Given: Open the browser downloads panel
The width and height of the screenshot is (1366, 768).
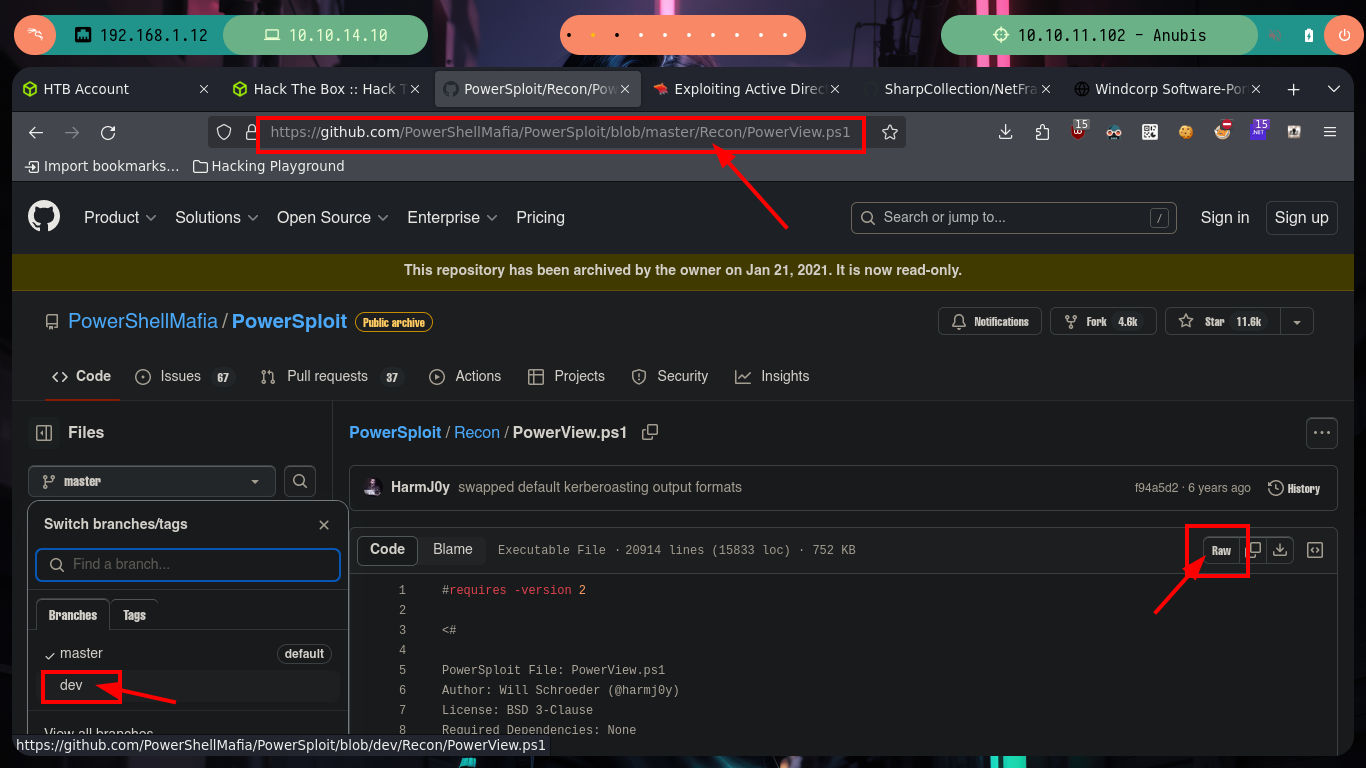Looking at the screenshot, I should (1006, 132).
